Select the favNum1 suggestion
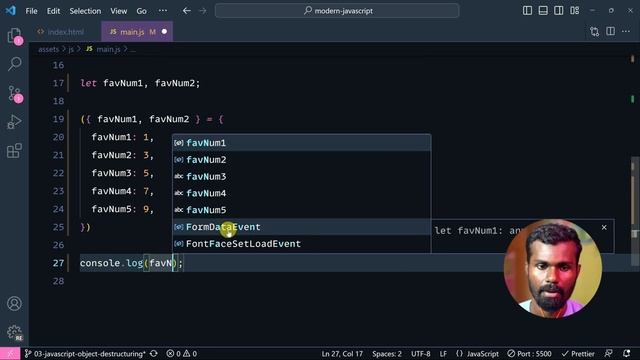The width and height of the screenshot is (640, 360). coord(302,143)
